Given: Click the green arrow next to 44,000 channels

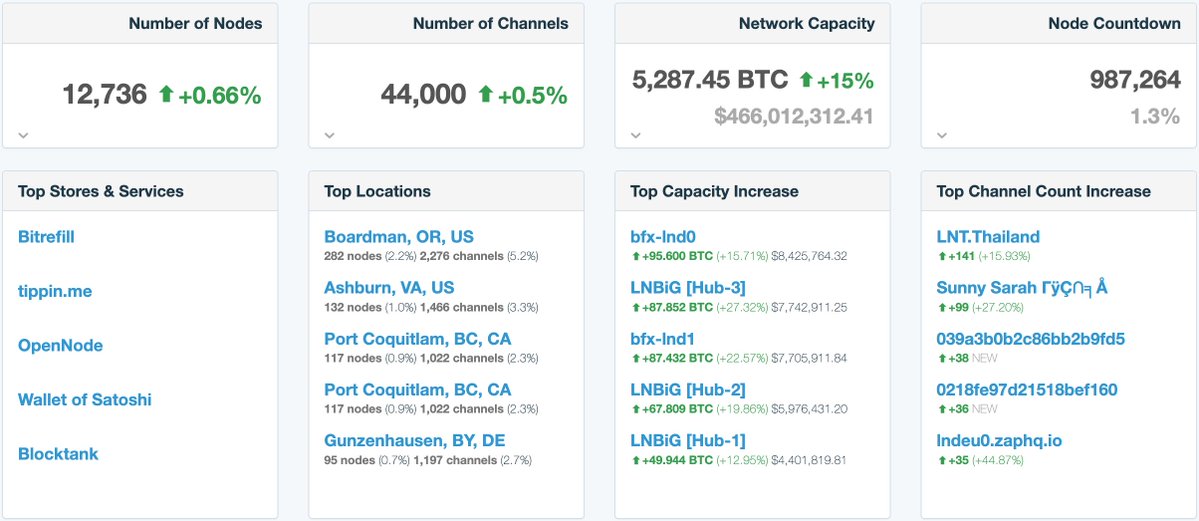Looking at the screenshot, I should (485, 95).
